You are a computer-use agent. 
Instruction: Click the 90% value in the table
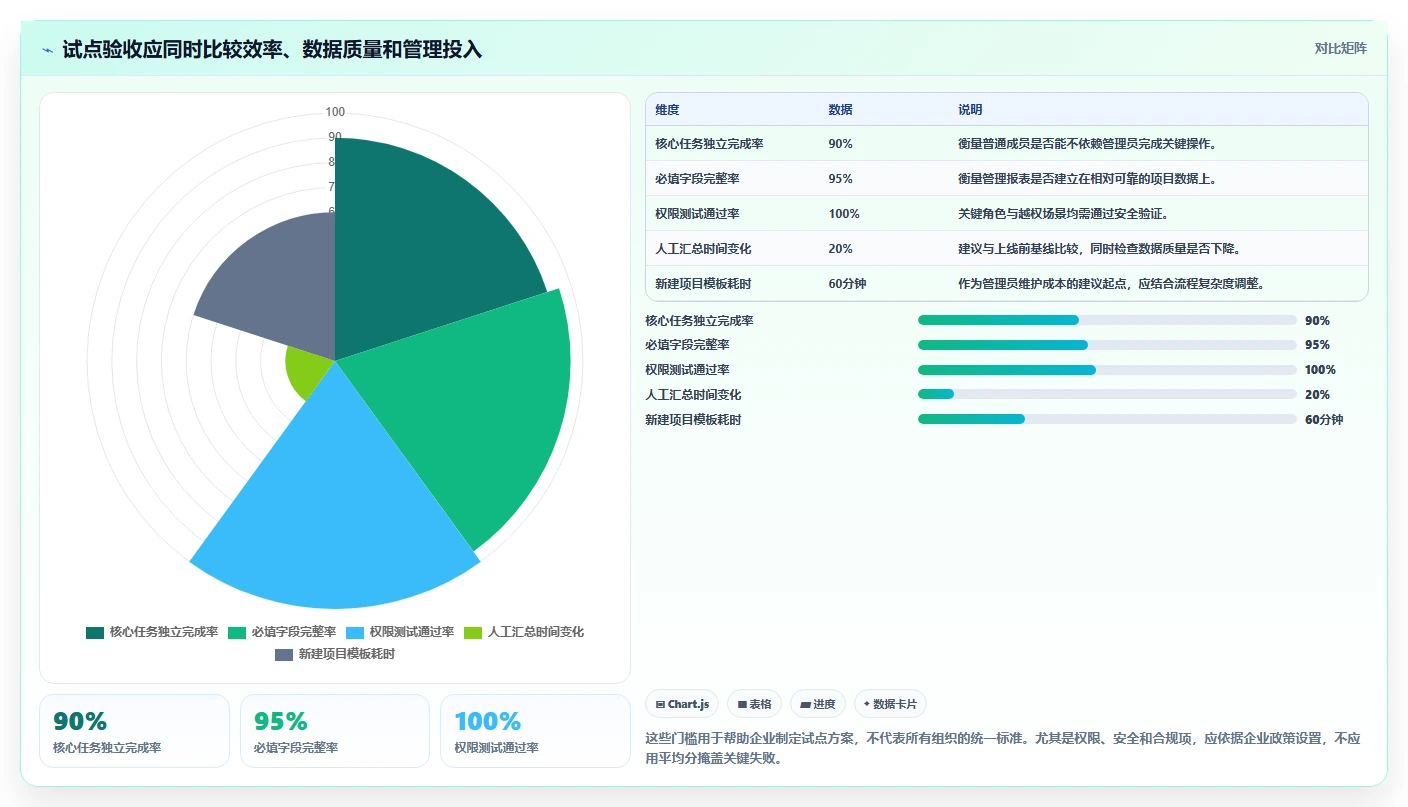(840, 144)
